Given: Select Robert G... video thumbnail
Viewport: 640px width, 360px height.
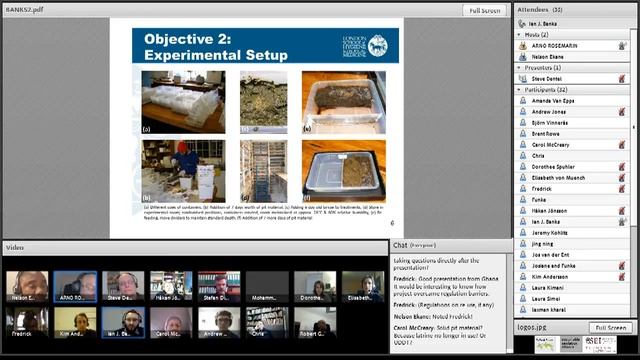Looking at the screenshot, I should point(315,322).
